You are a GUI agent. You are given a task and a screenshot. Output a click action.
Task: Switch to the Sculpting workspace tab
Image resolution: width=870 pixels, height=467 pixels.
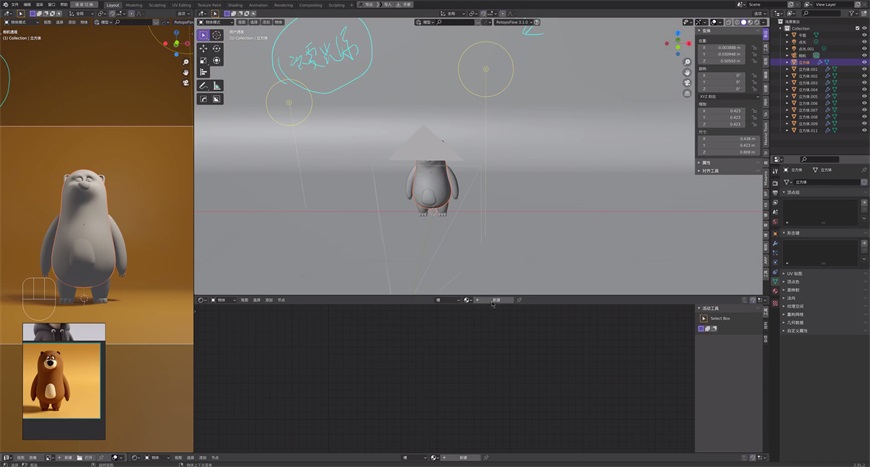click(157, 5)
